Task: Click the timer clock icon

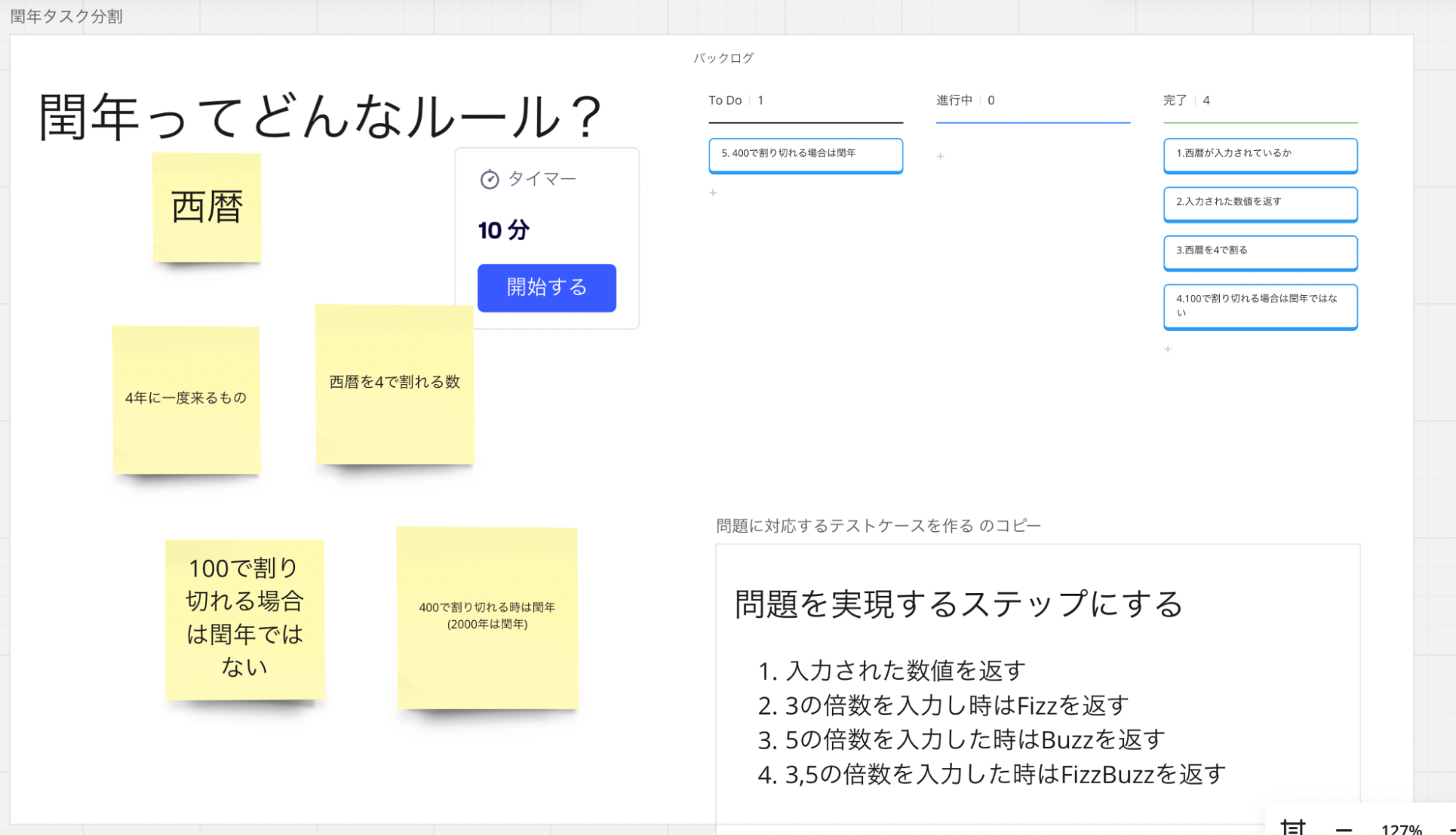Action: [489, 179]
